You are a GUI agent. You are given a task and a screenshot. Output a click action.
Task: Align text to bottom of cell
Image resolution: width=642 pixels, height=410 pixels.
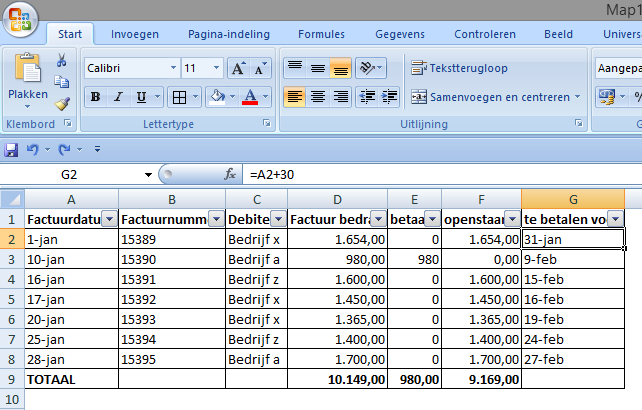click(x=341, y=68)
